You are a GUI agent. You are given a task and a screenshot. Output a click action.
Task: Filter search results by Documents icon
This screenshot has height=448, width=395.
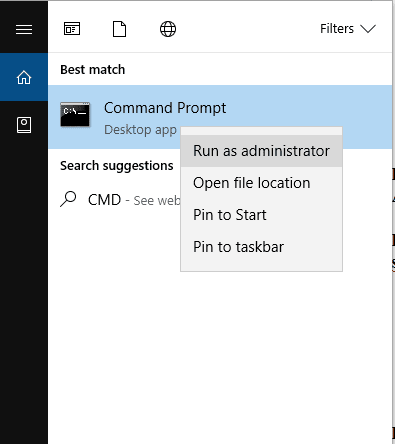click(x=119, y=29)
